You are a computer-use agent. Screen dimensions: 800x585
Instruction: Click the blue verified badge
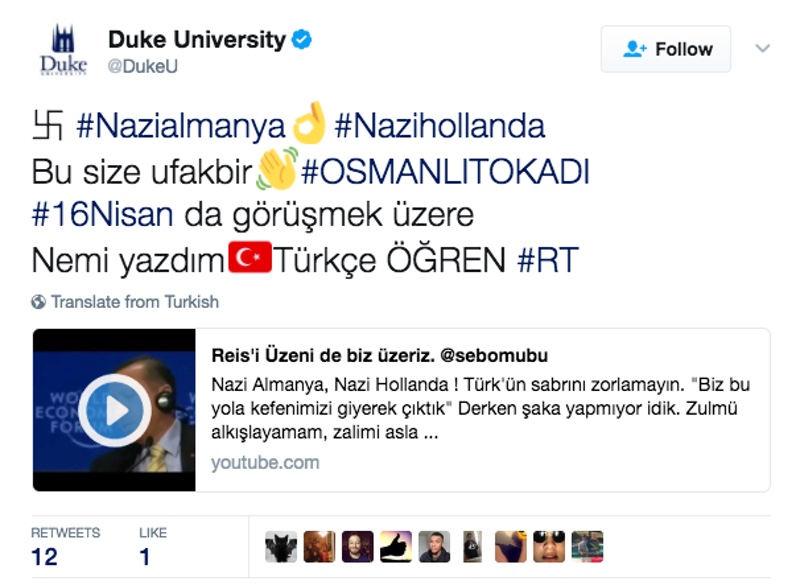(x=302, y=40)
